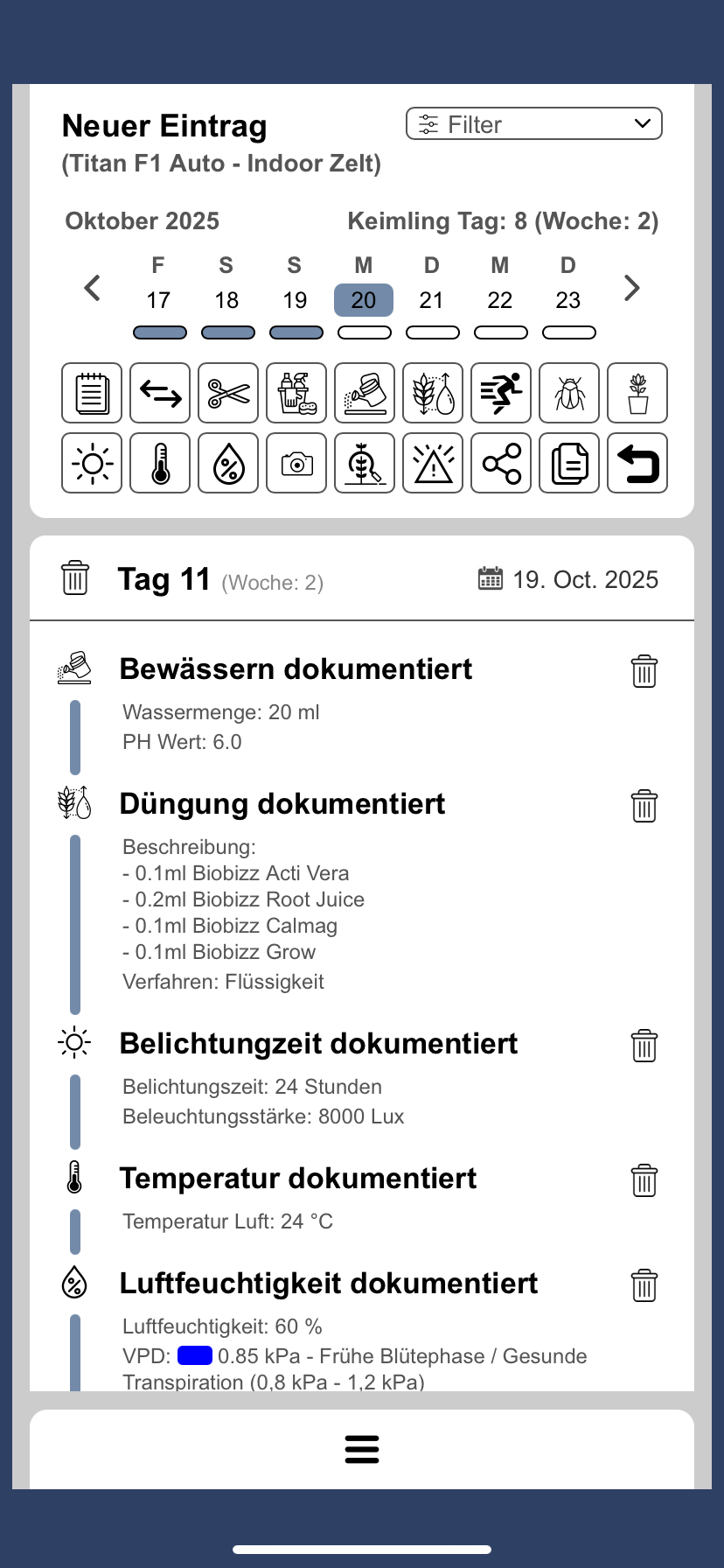Delete the Düngung dokumentiert entry
The width and height of the screenshot is (724, 1568).
pyautogui.click(x=644, y=806)
